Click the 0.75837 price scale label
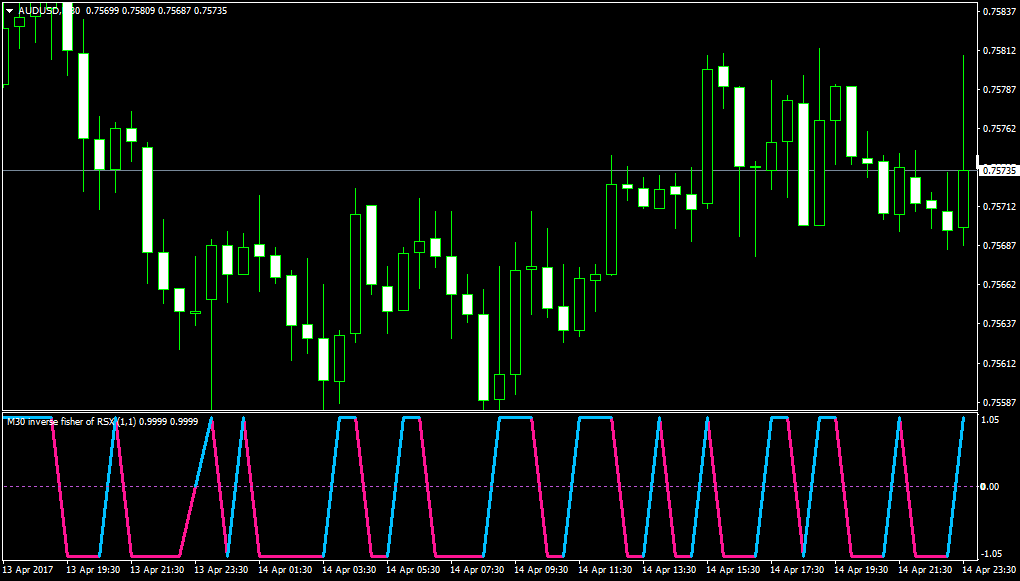 coord(998,11)
